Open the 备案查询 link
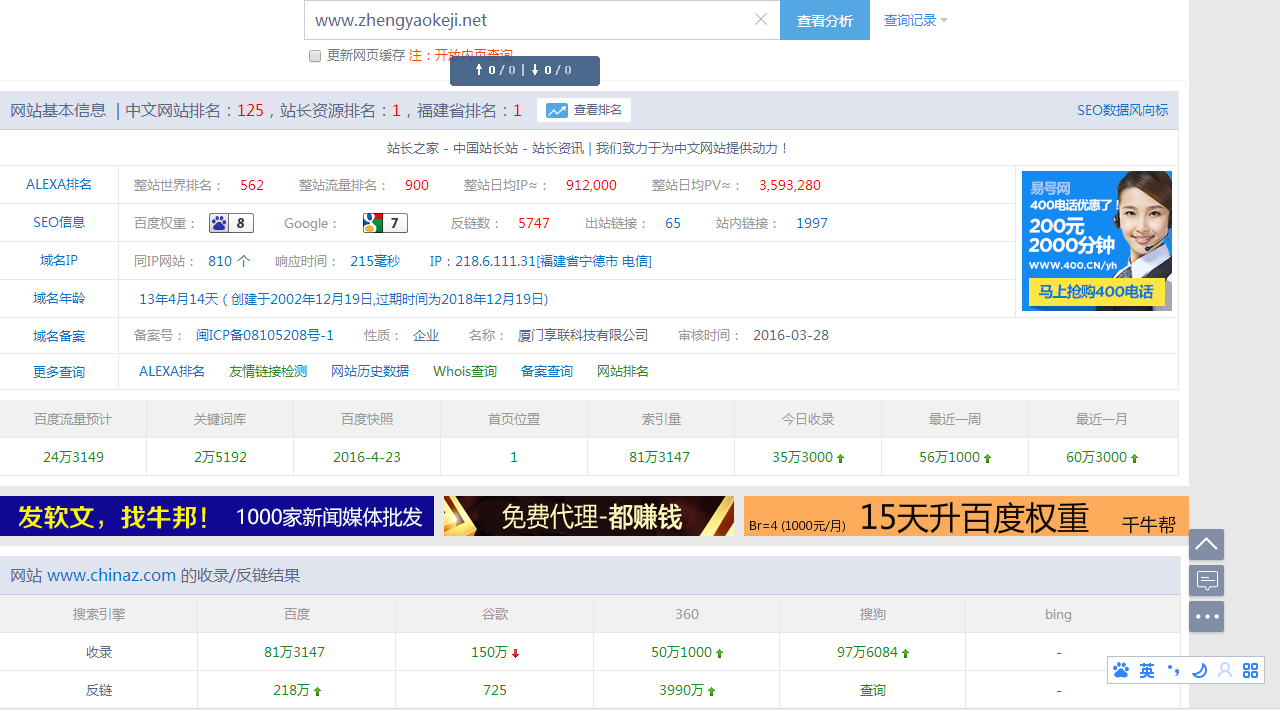The width and height of the screenshot is (1280, 711). [x=547, y=371]
